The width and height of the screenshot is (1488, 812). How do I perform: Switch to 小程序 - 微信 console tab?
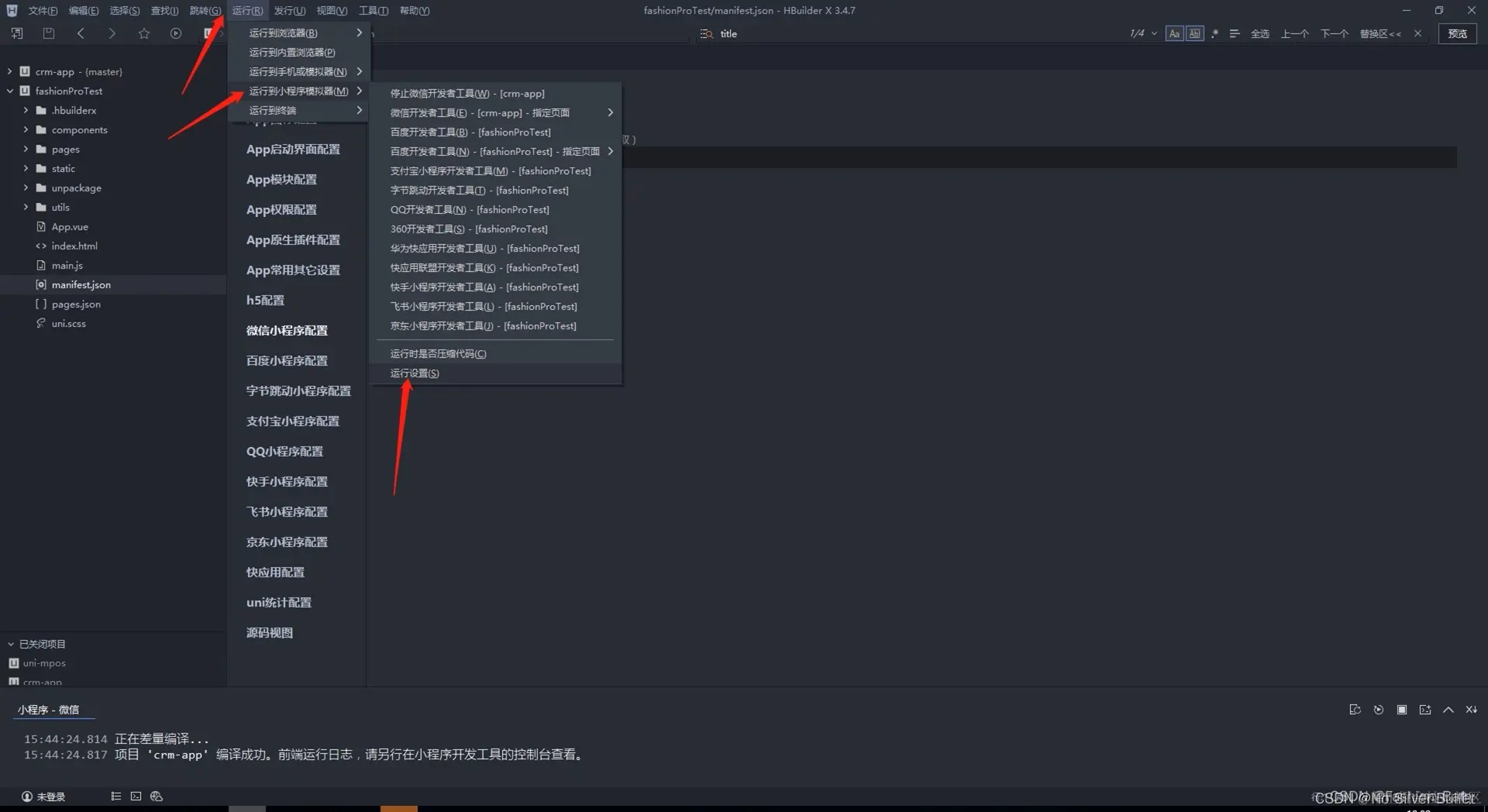pos(49,709)
